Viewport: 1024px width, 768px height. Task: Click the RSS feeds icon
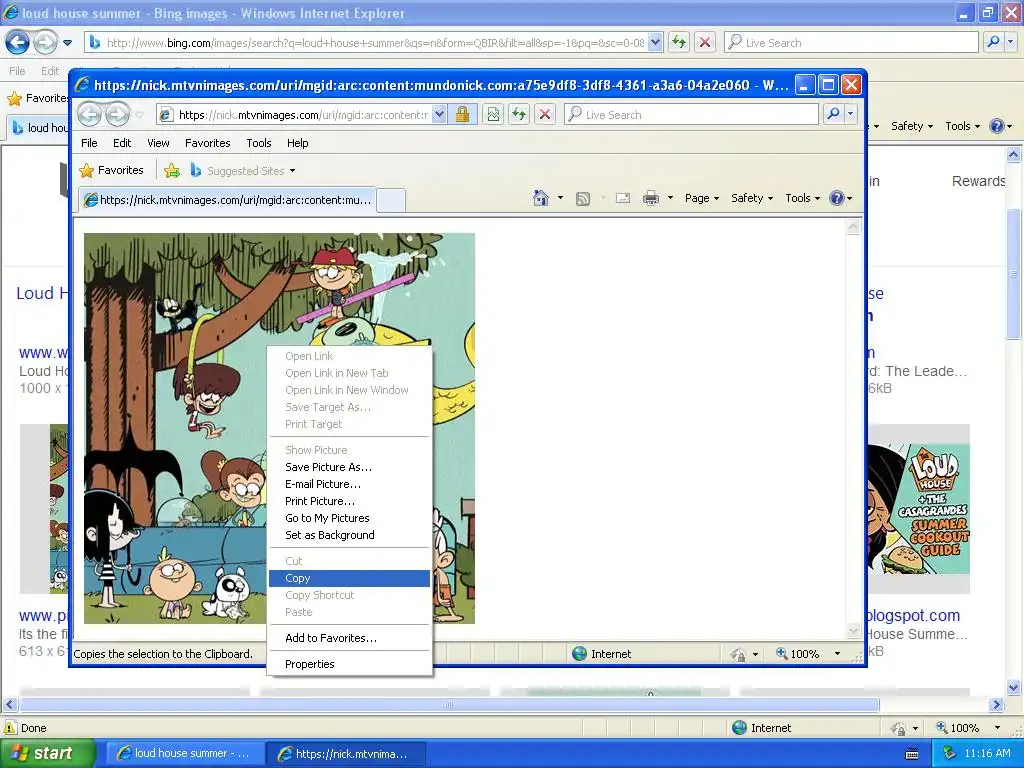click(x=583, y=199)
